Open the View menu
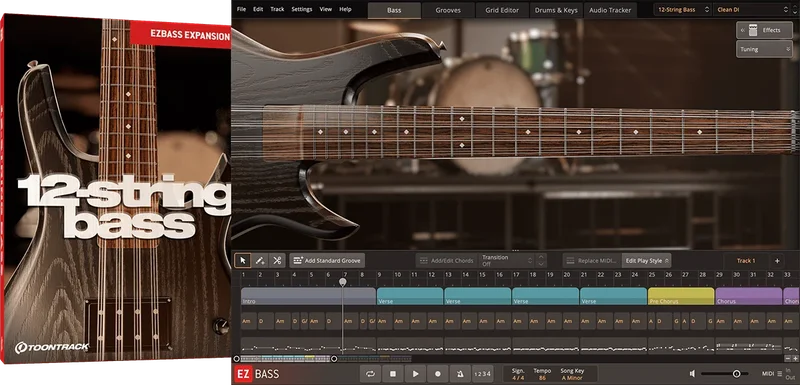The width and height of the screenshot is (800, 385). (326, 9)
